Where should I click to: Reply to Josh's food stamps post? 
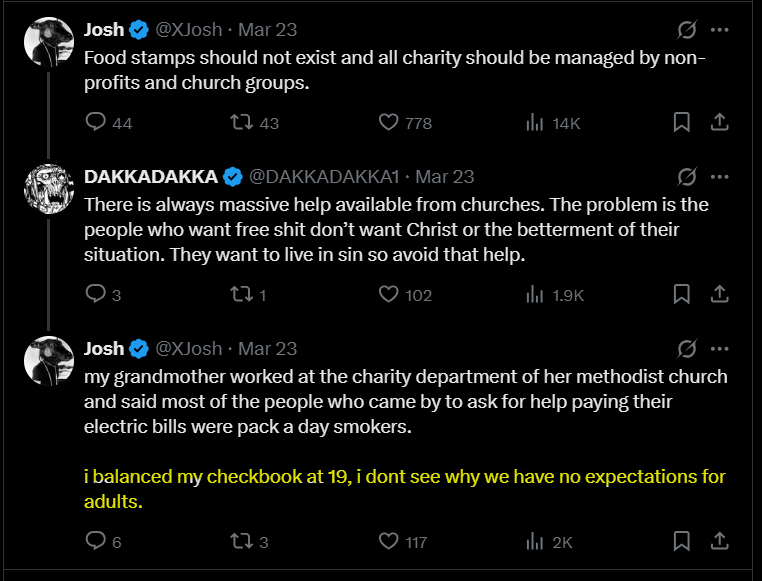[96, 122]
